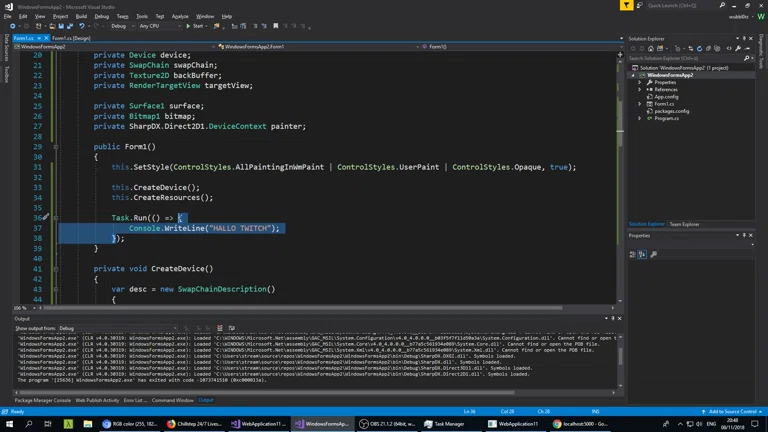
Task: Collapse the Form1() constructor at line 29
Action: [x=56, y=146]
